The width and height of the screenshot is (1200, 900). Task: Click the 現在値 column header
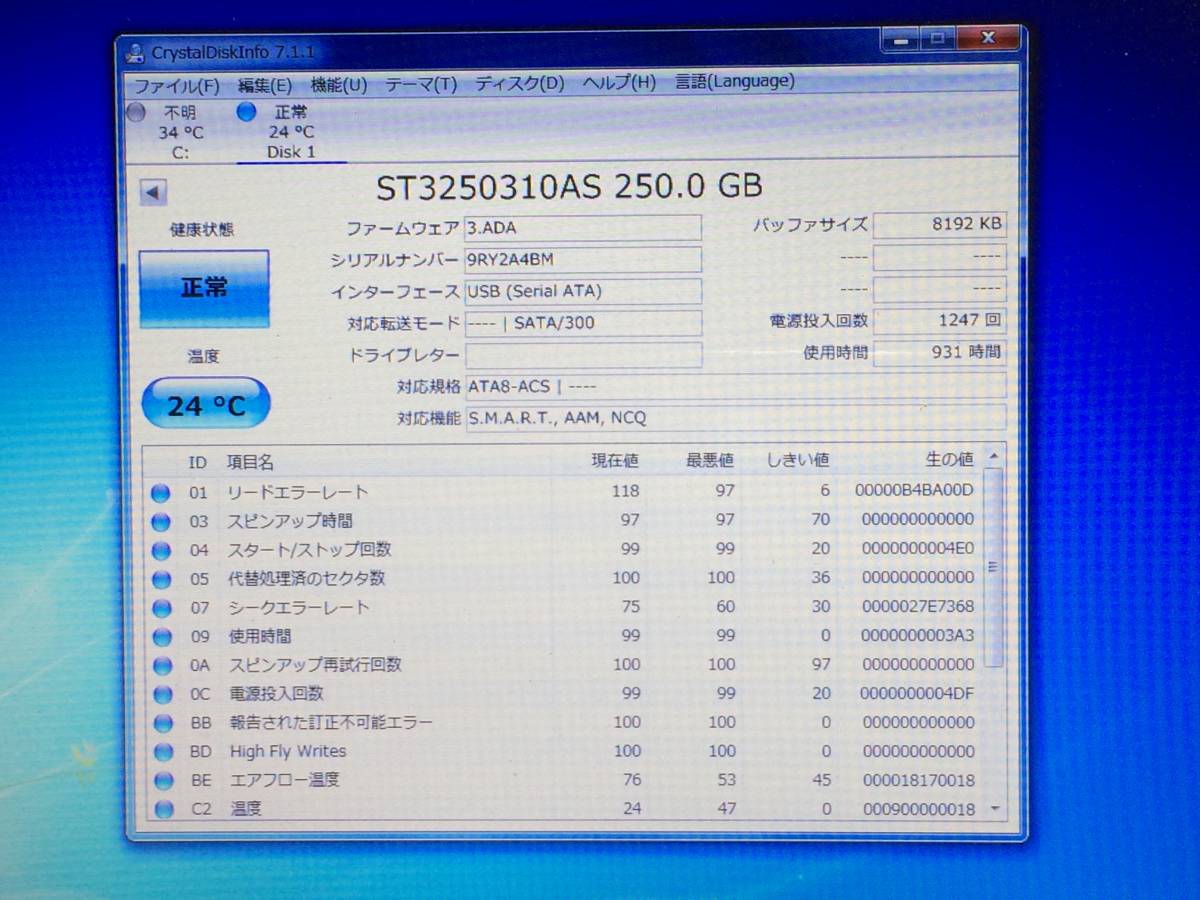[614, 461]
